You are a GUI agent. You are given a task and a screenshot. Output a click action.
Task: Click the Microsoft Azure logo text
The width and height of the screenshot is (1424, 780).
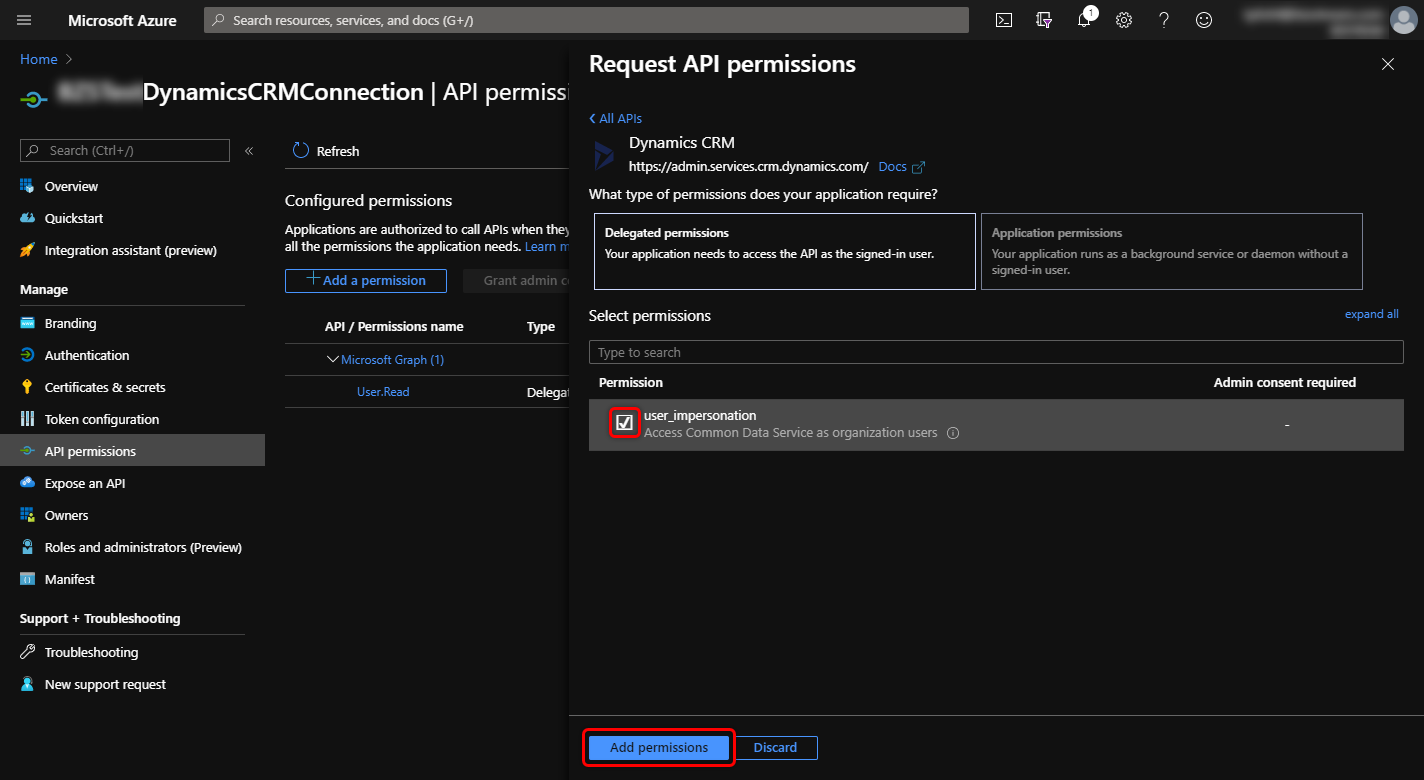coord(122,20)
